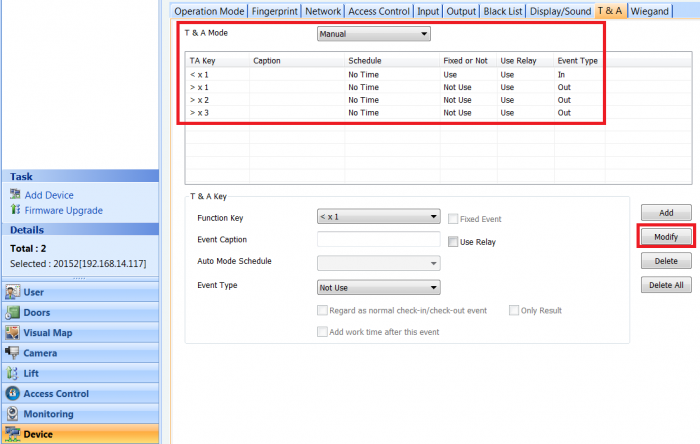Click the Firmware Upgrade icon
The height and width of the screenshot is (444, 700).
coord(15,210)
